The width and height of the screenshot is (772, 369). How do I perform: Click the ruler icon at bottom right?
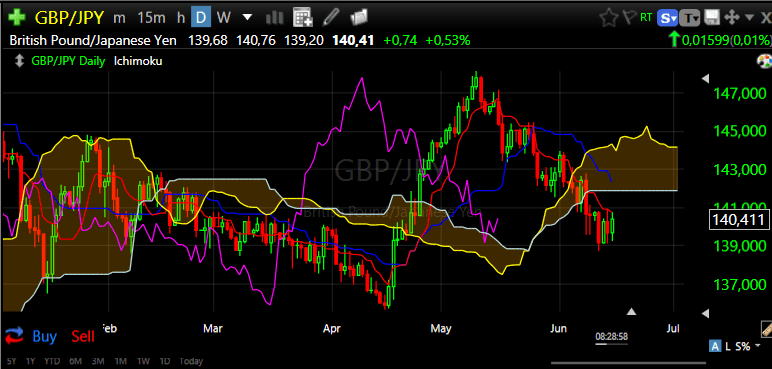click(x=766, y=329)
